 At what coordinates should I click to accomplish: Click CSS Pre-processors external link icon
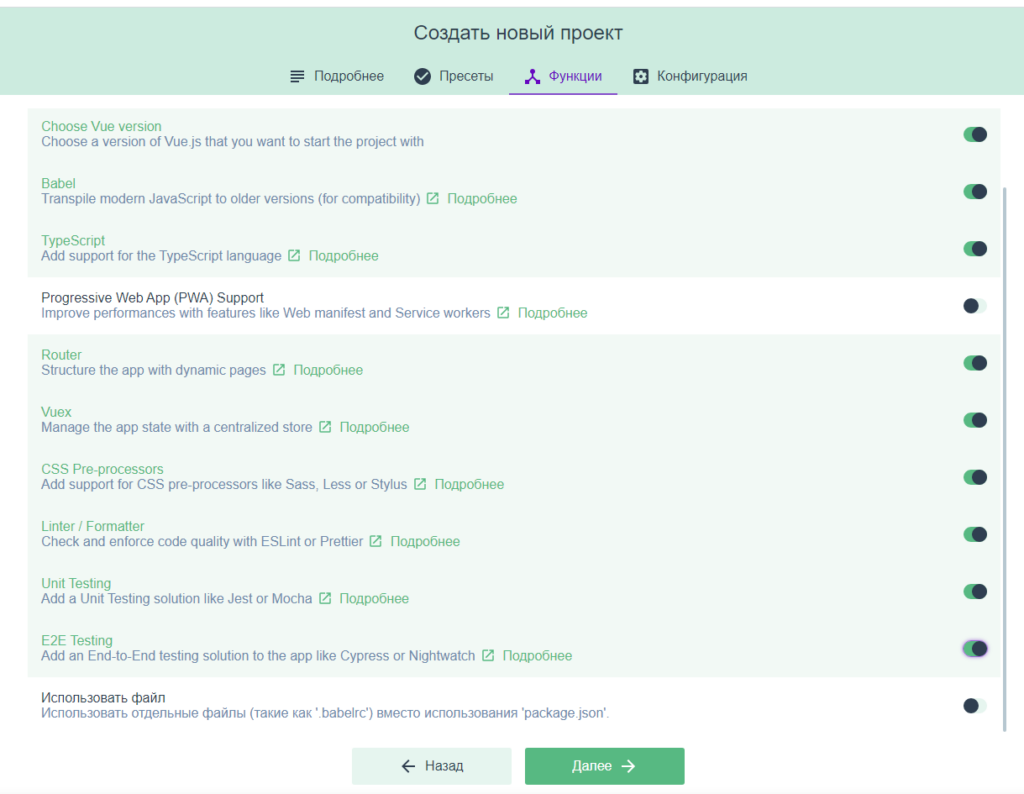click(x=420, y=484)
